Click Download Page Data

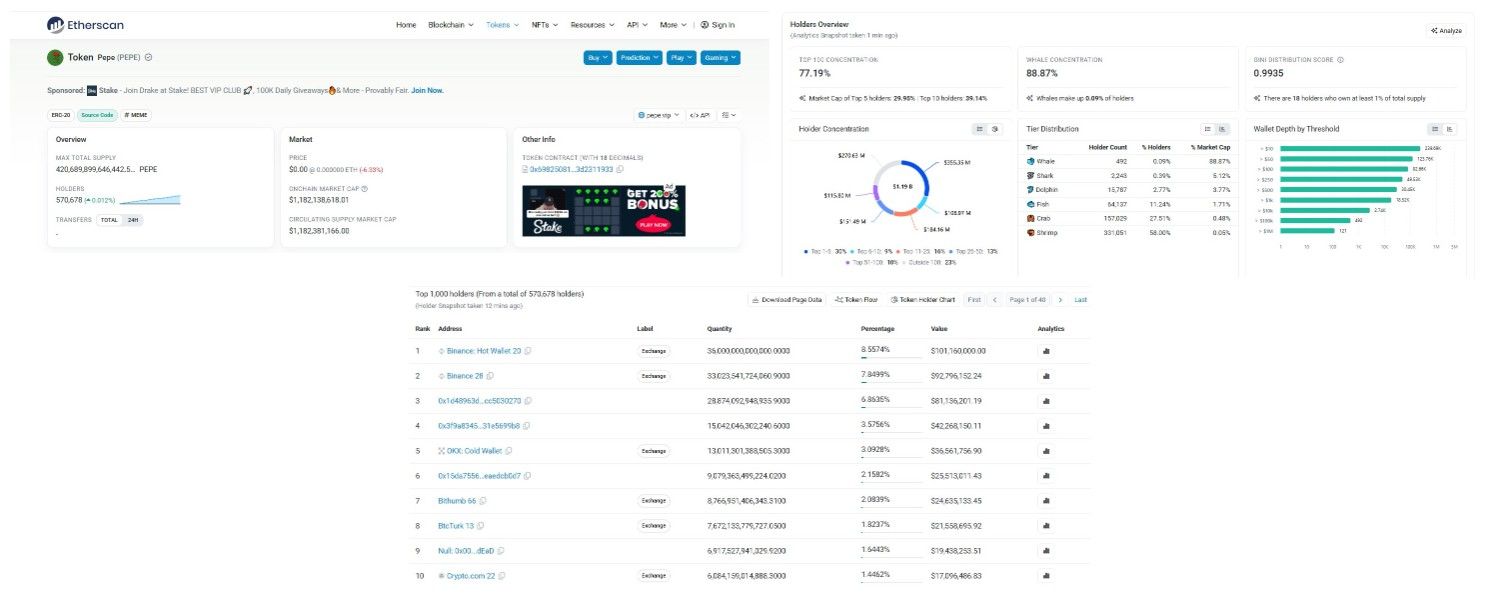pyautogui.click(x=788, y=300)
